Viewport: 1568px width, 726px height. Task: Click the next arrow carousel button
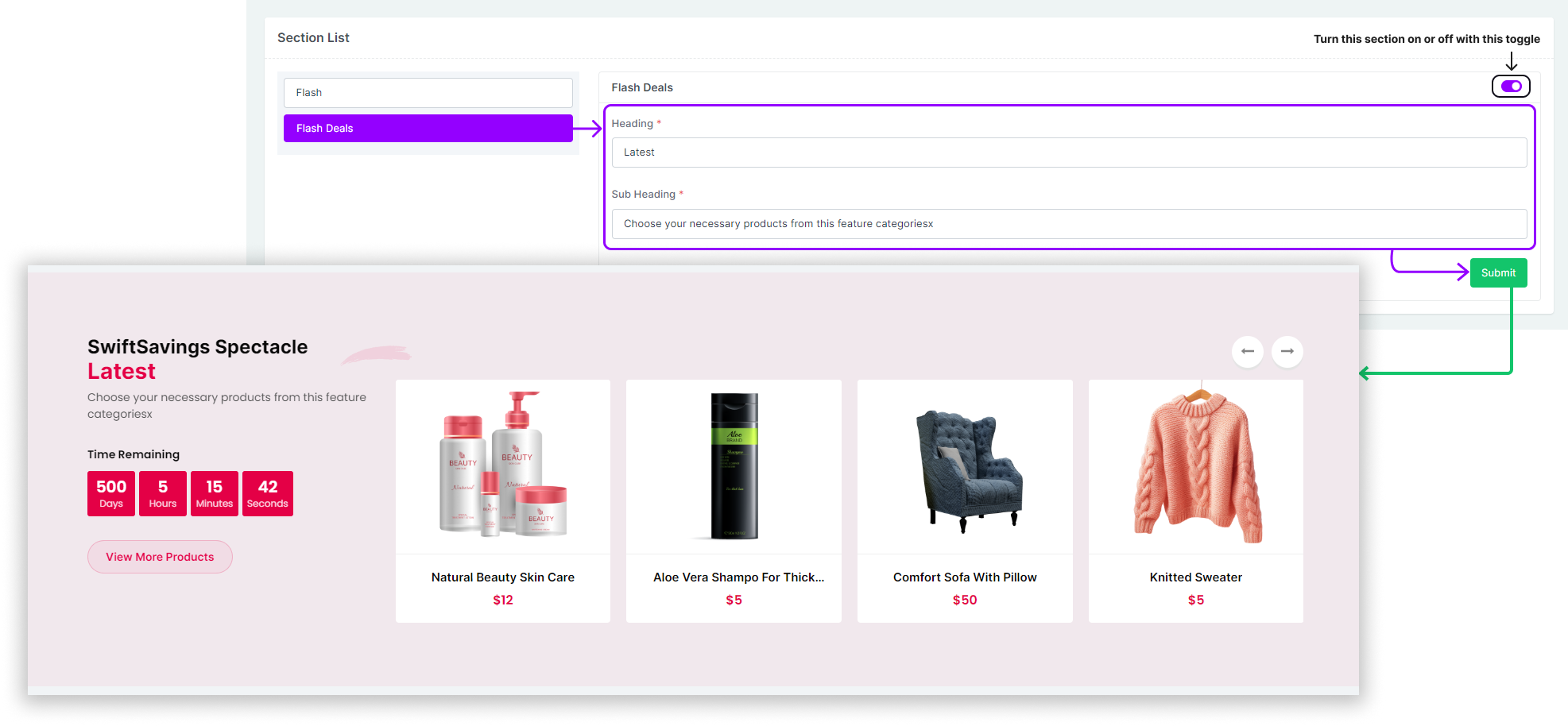[1287, 351]
